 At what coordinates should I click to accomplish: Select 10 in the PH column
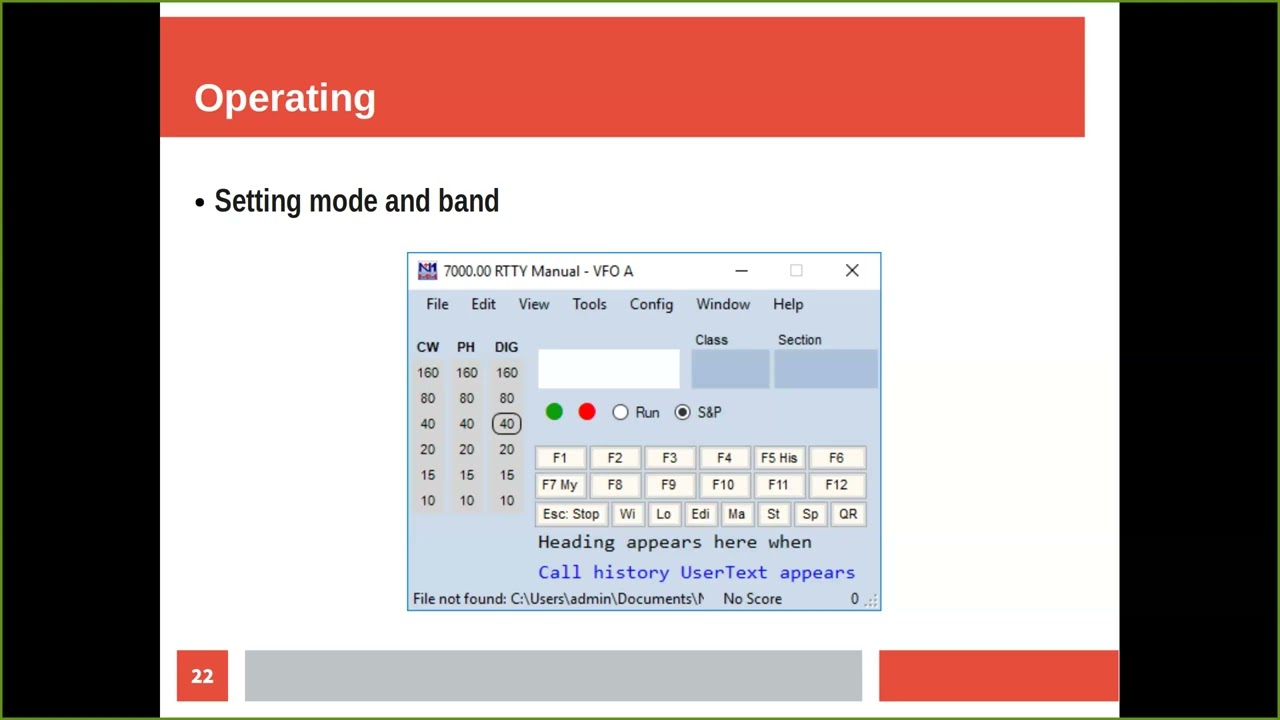pyautogui.click(x=467, y=501)
